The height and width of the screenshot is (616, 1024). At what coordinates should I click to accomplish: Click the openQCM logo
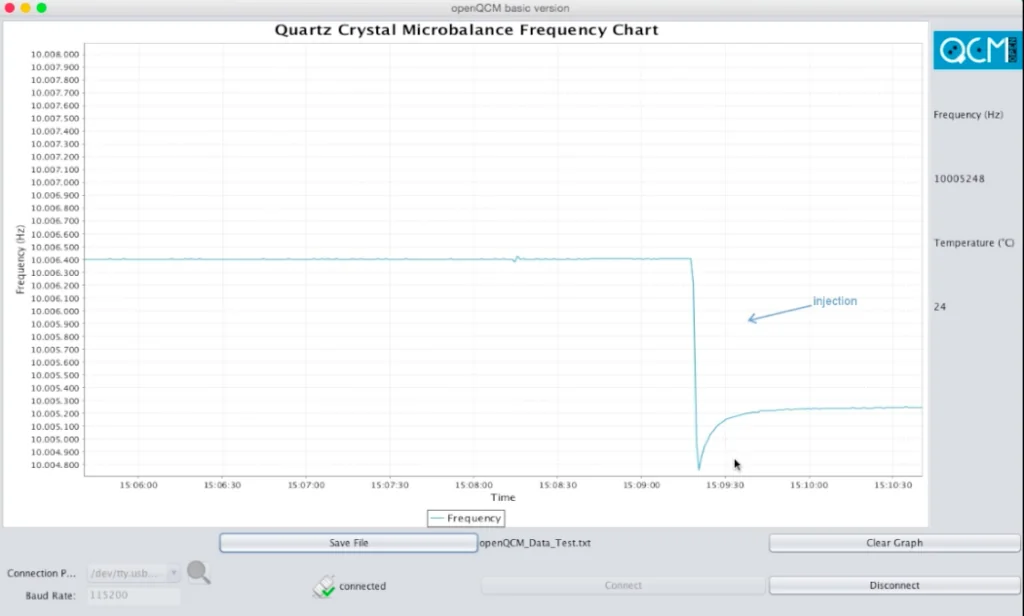976,50
